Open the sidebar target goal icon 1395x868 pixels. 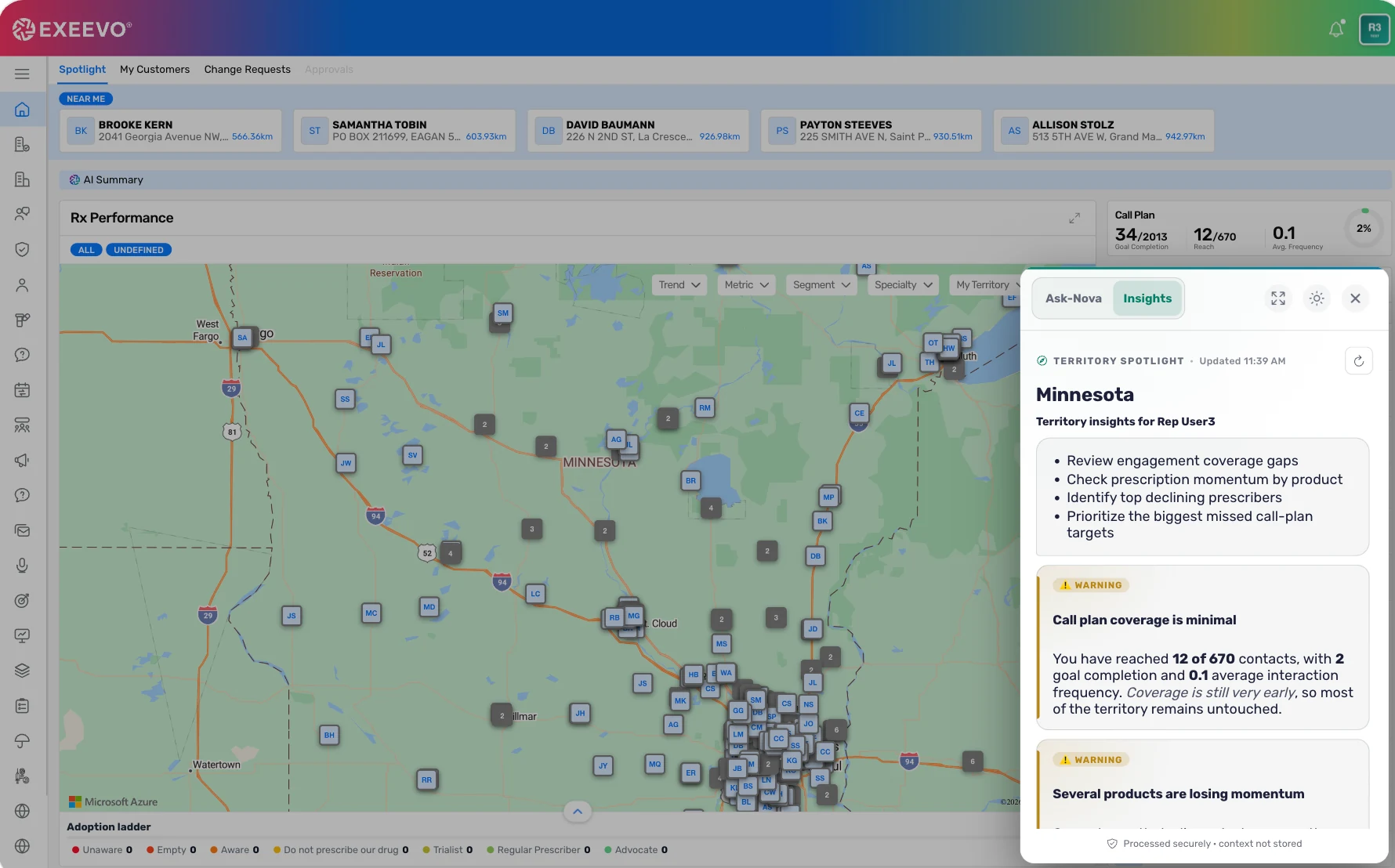click(22, 601)
